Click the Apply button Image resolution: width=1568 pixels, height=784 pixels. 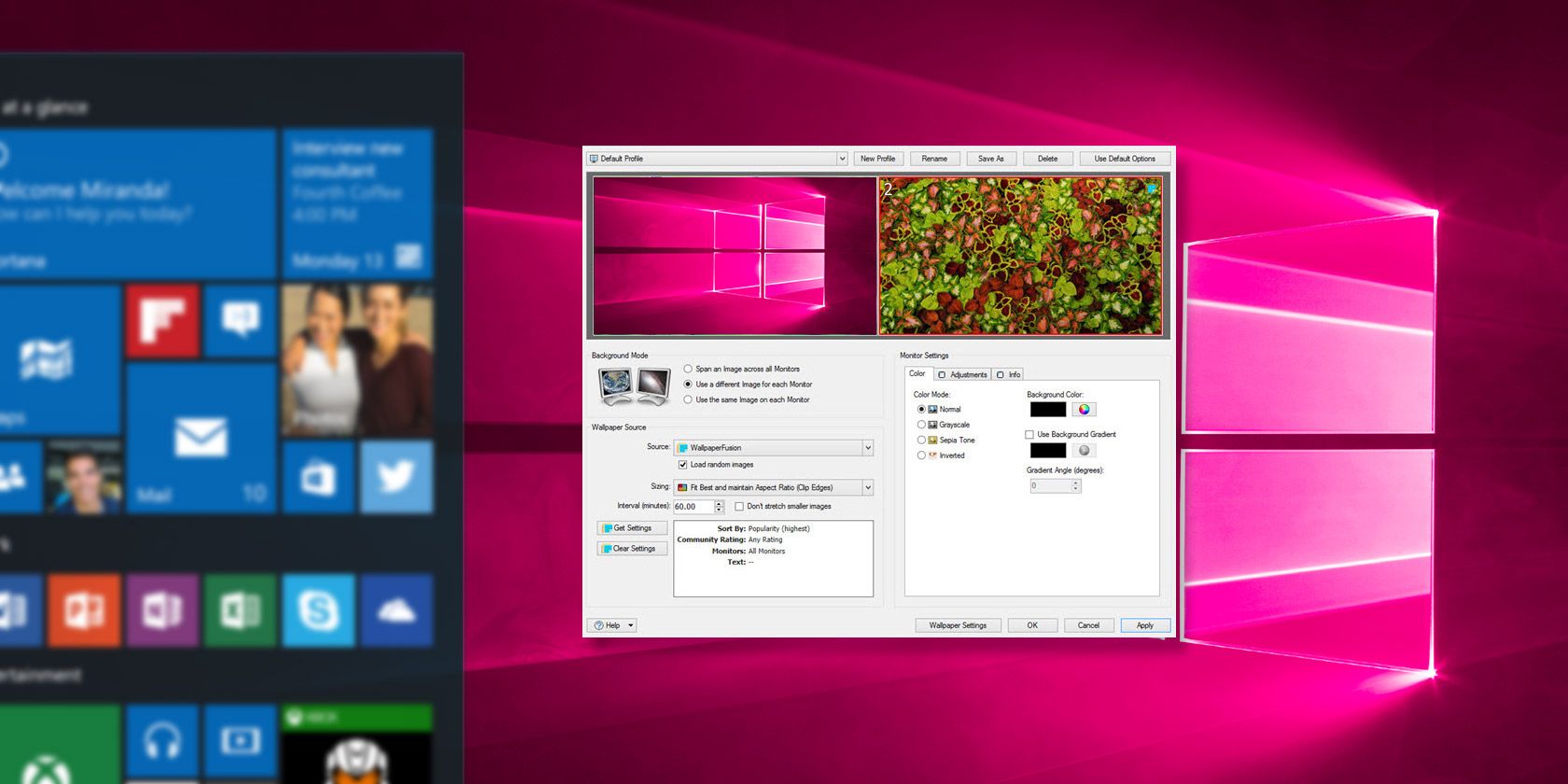point(1144,625)
